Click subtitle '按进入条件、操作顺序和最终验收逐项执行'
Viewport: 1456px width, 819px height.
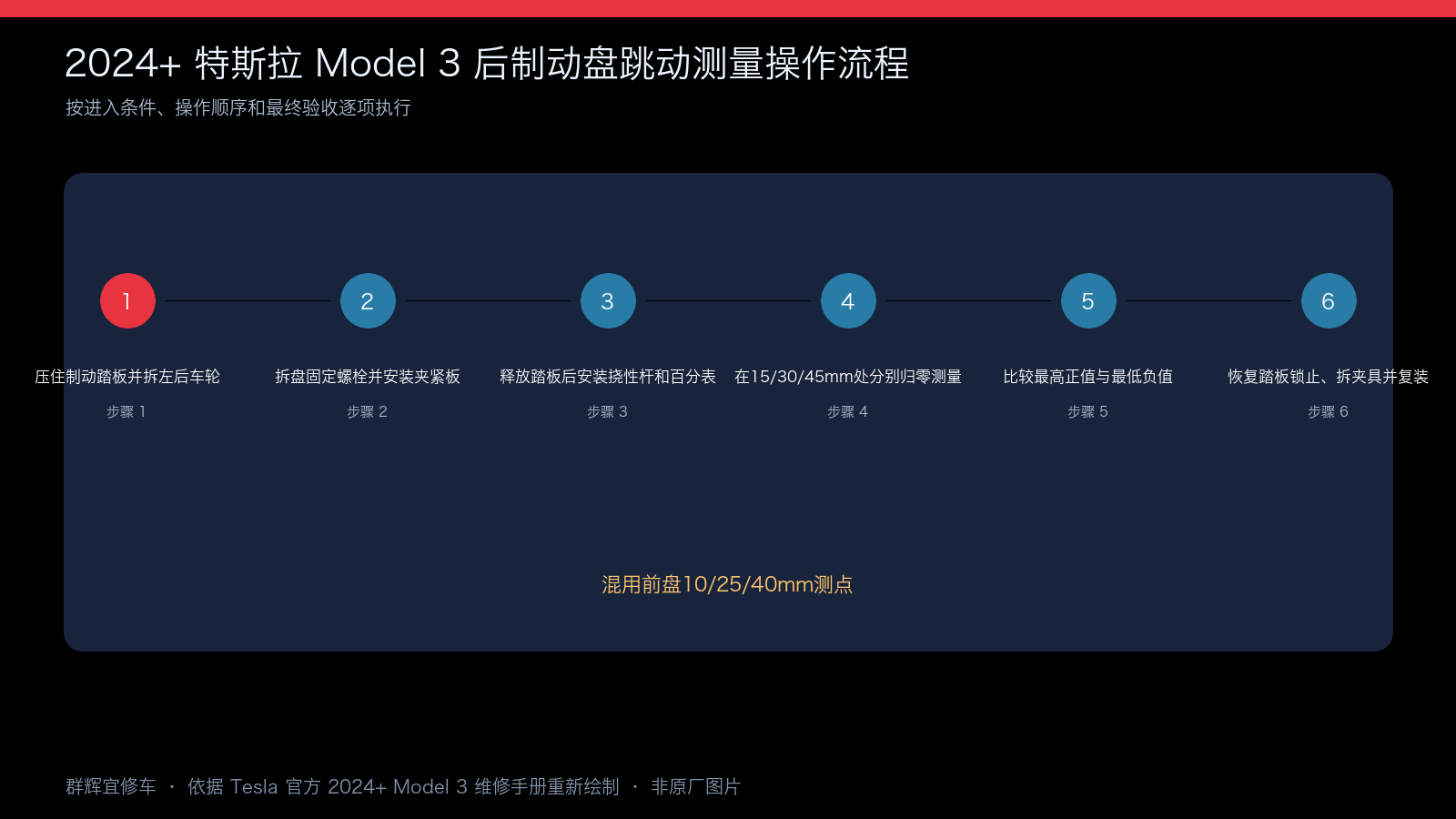coord(238,107)
